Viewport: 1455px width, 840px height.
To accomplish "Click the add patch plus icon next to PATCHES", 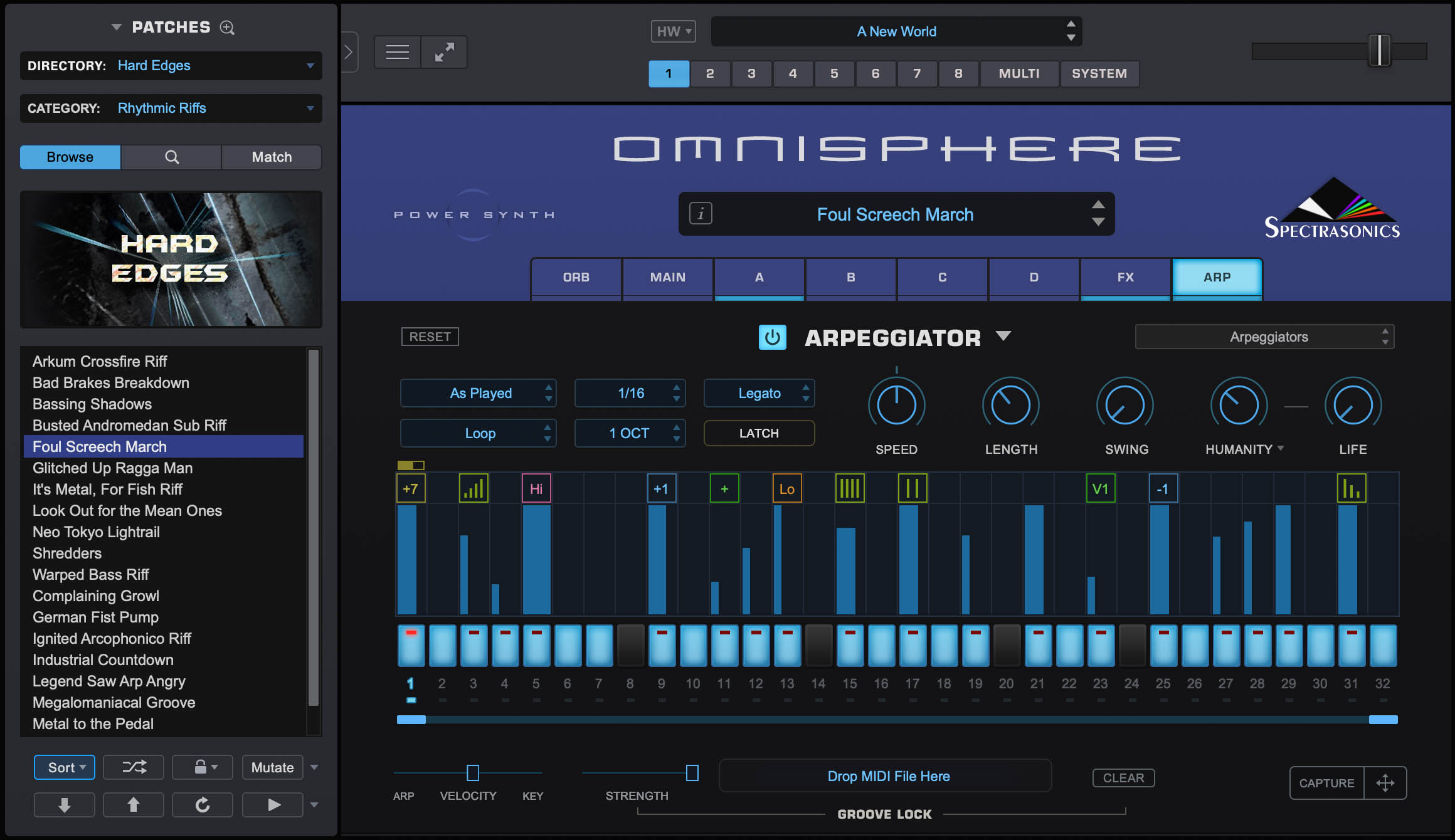I will coord(227,28).
